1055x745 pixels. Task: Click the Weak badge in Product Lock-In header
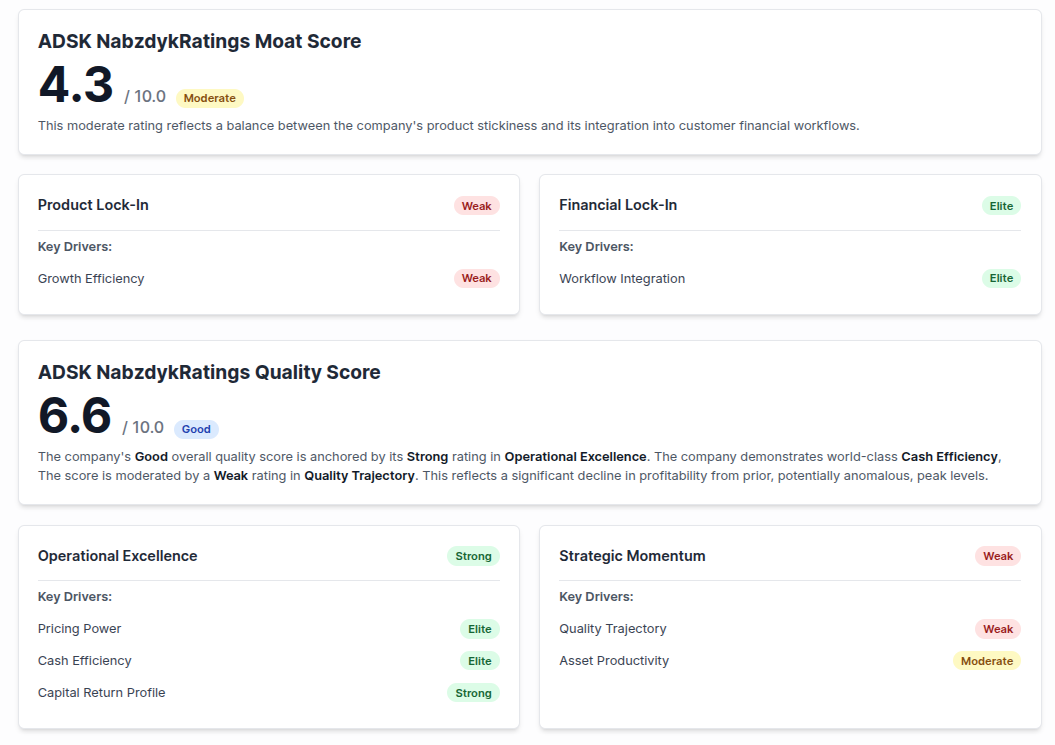[476, 206]
